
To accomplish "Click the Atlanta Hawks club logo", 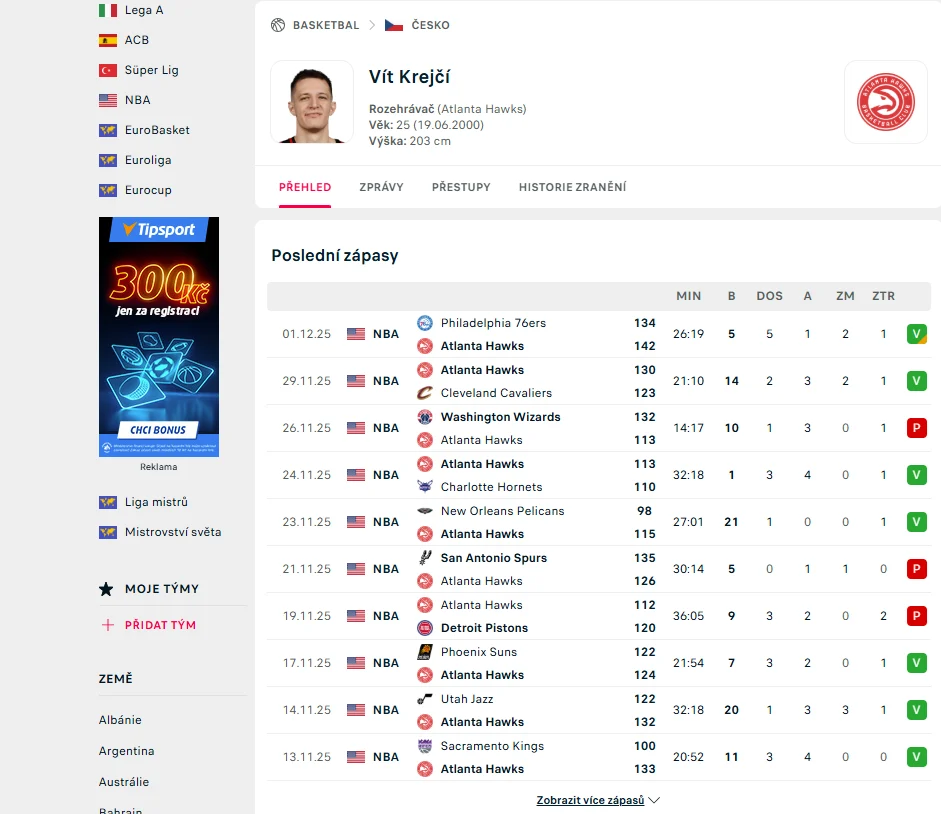I will 885,102.
